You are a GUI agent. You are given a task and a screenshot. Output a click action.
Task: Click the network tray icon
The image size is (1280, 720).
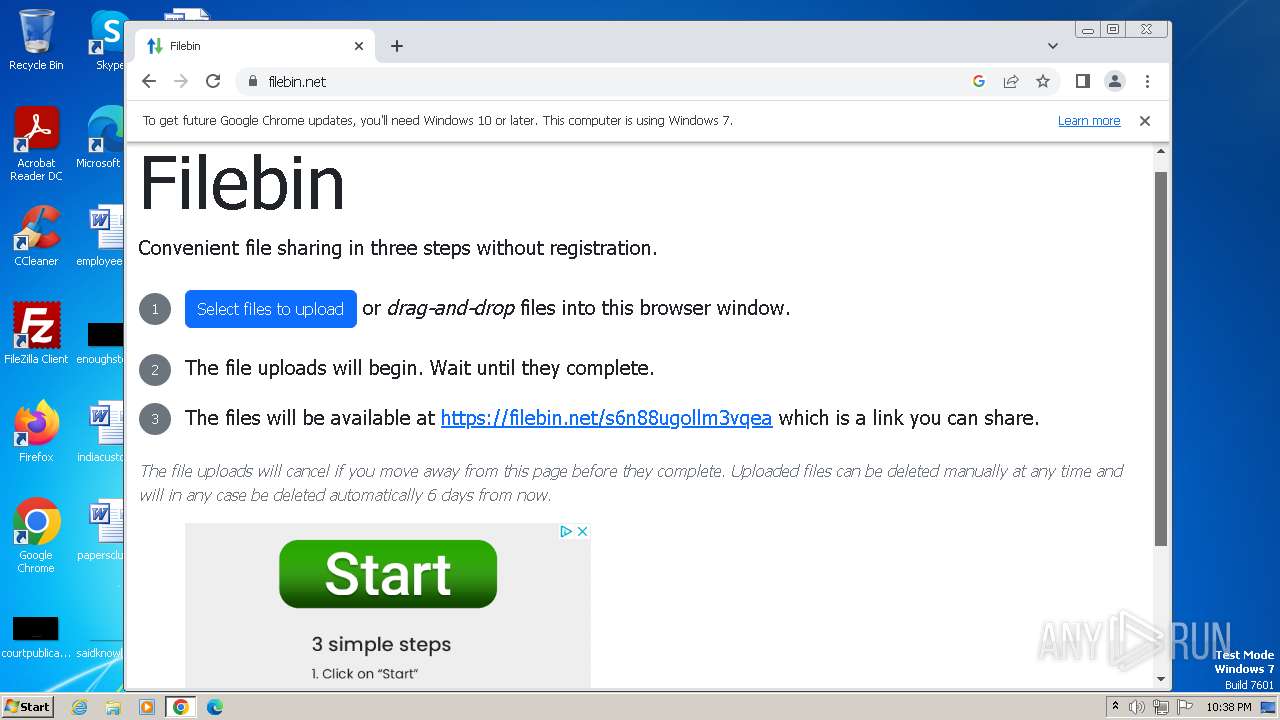(x=1160, y=707)
